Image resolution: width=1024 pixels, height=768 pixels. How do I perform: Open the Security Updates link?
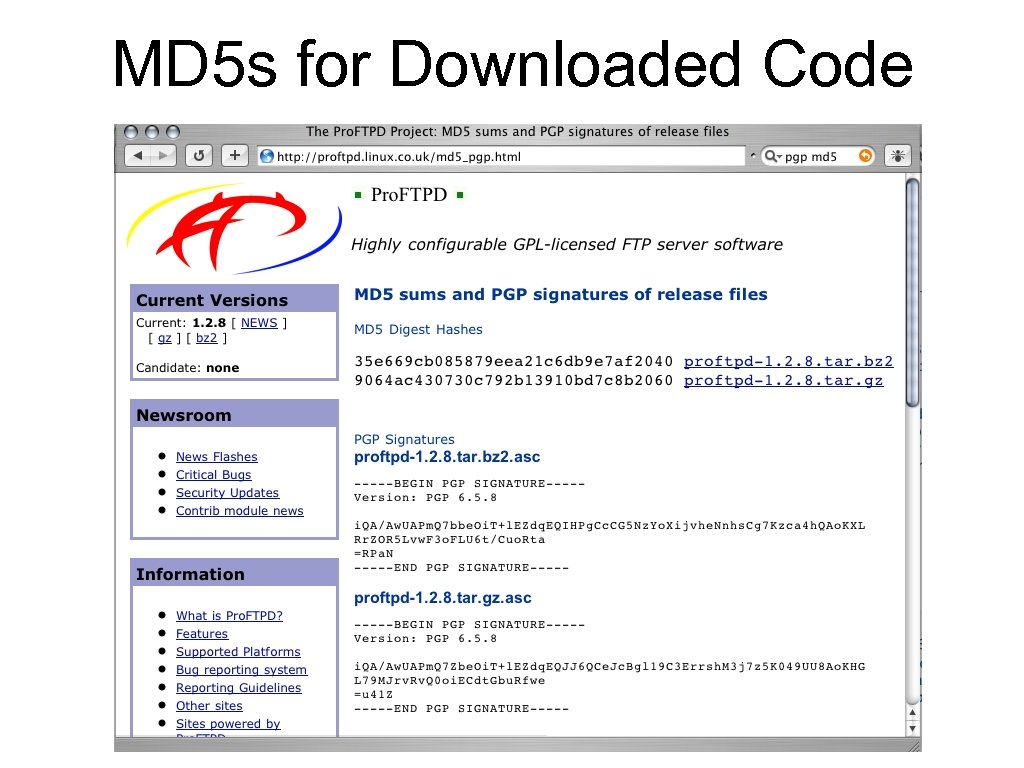(x=227, y=492)
